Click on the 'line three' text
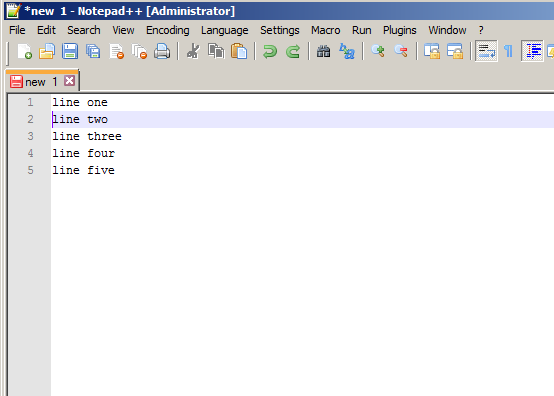The width and height of the screenshot is (554, 396). tap(87, 136)
